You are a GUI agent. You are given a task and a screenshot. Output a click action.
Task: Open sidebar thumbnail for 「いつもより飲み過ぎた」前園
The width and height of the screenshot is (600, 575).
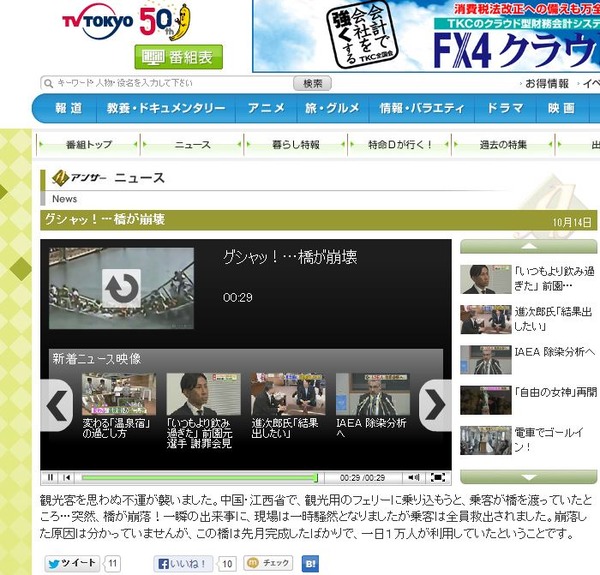coord(486,279)
